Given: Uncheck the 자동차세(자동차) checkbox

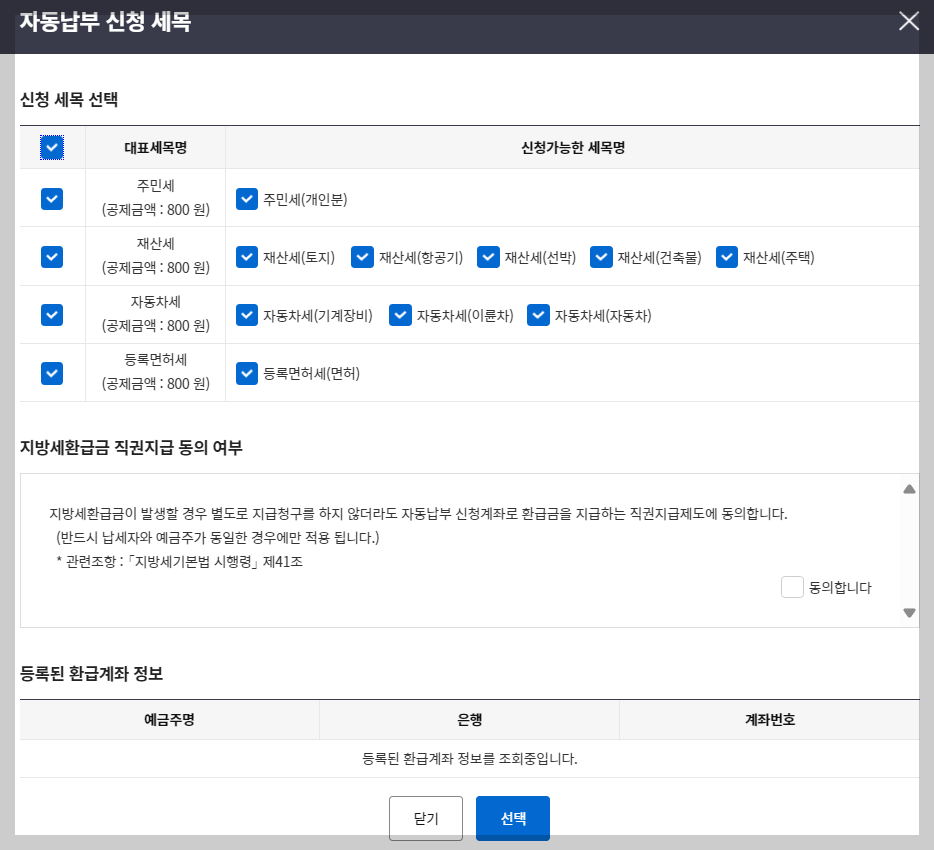Looking at the screenshot, I should [538, 315].
